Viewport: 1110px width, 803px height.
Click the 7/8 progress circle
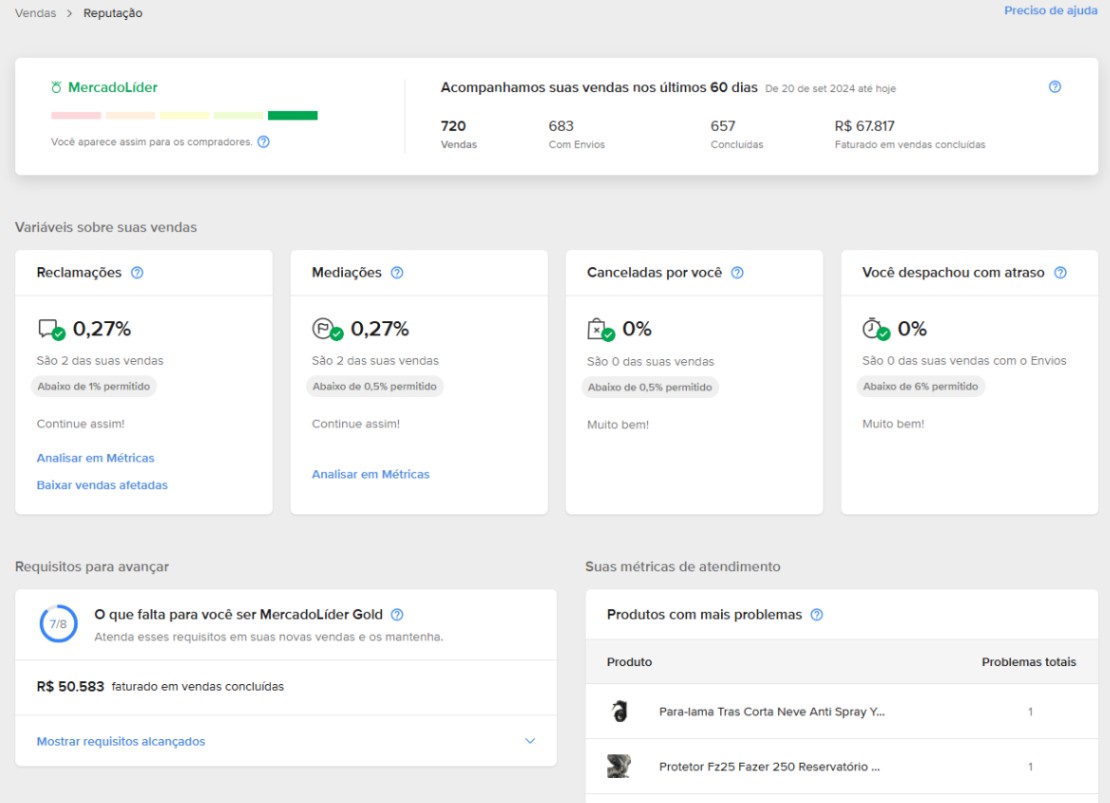(58, 624)
